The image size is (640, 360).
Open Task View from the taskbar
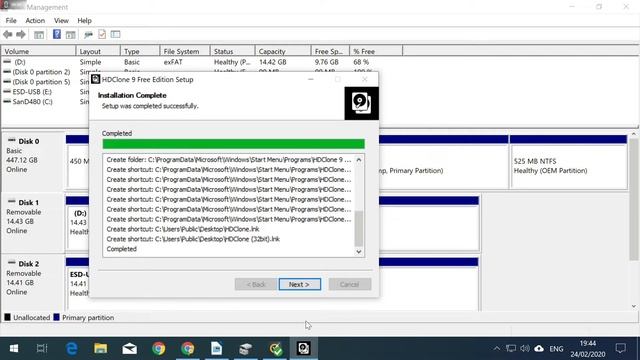[x=42, y=349]
